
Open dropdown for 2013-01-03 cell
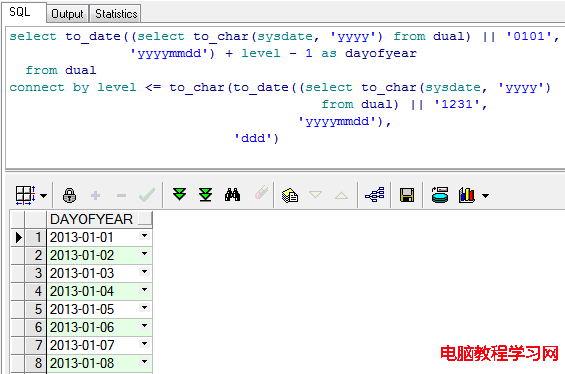click(x=144, y=271)
